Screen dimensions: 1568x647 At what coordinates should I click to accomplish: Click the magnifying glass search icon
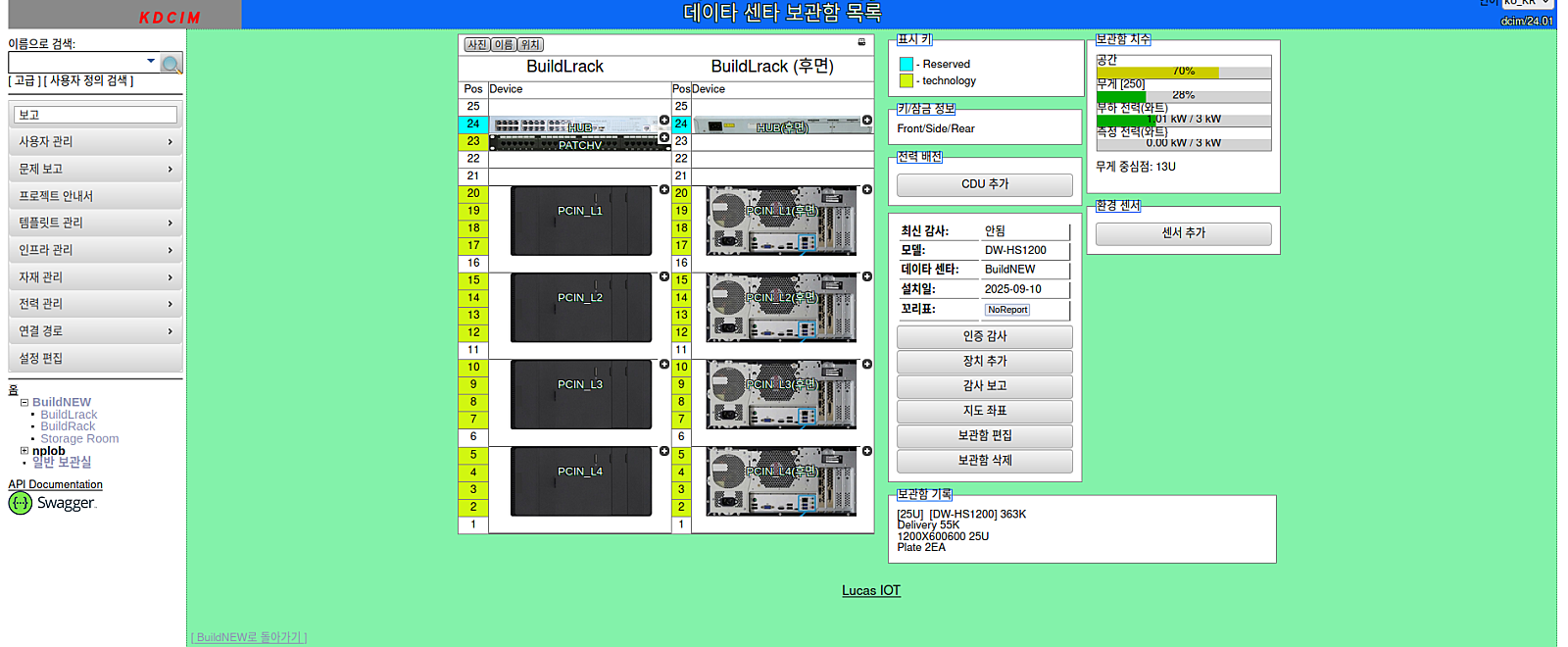(x=171, y=64)
